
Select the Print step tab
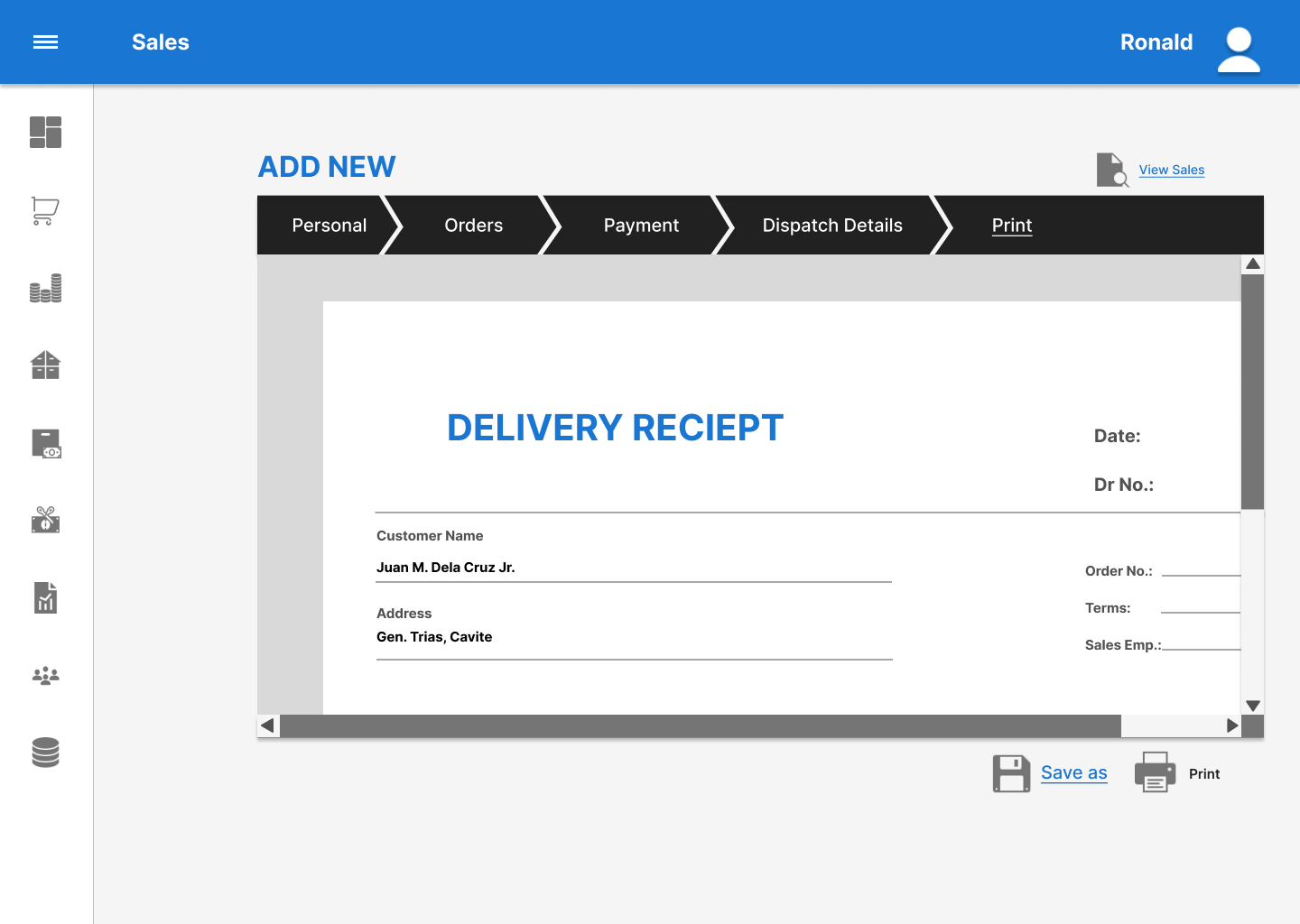(x=1012, y=226)
